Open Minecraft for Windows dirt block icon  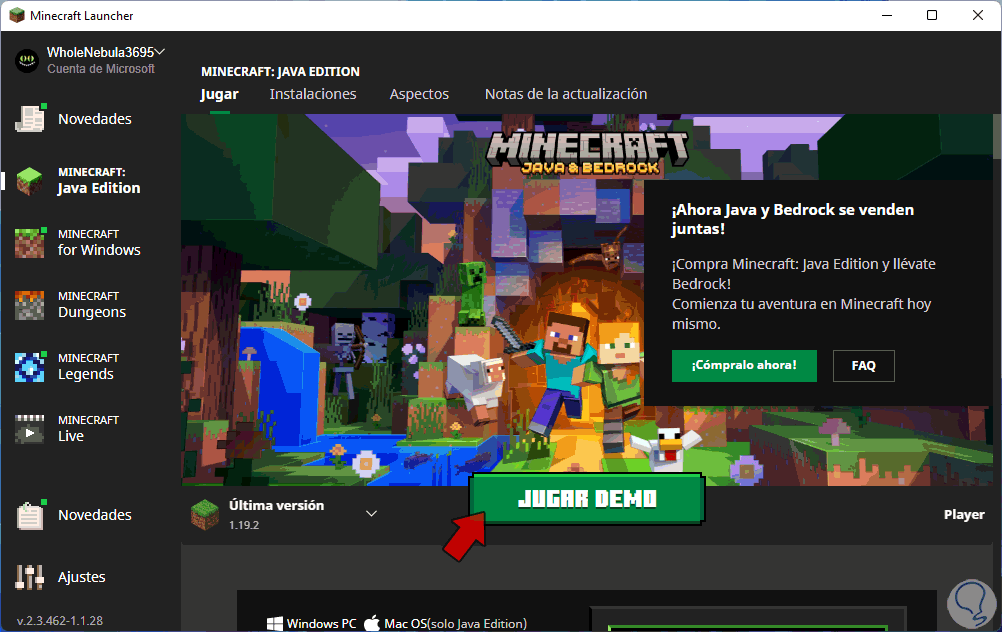(30, 242)
